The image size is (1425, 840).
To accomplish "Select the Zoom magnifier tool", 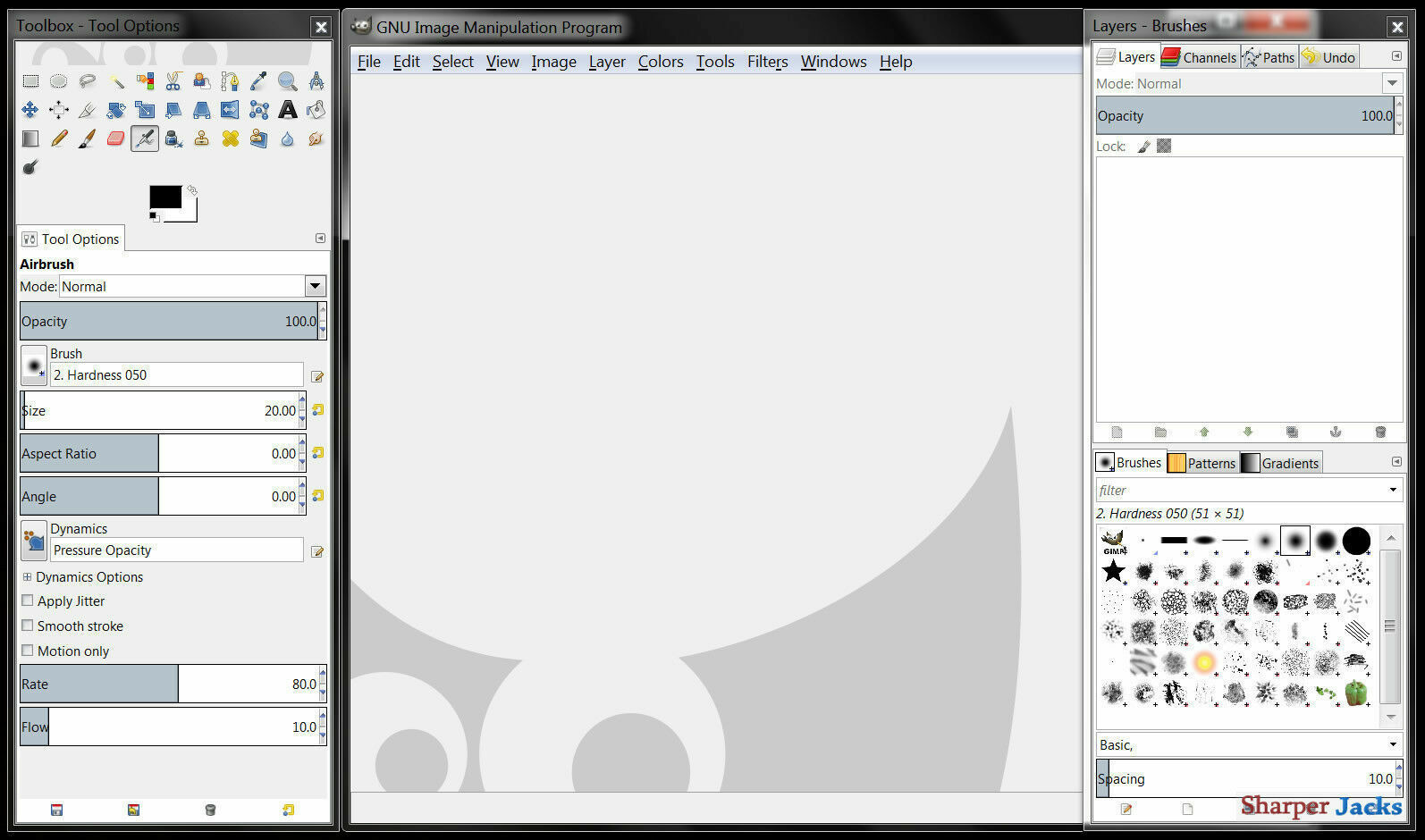I will pos(287,81).
